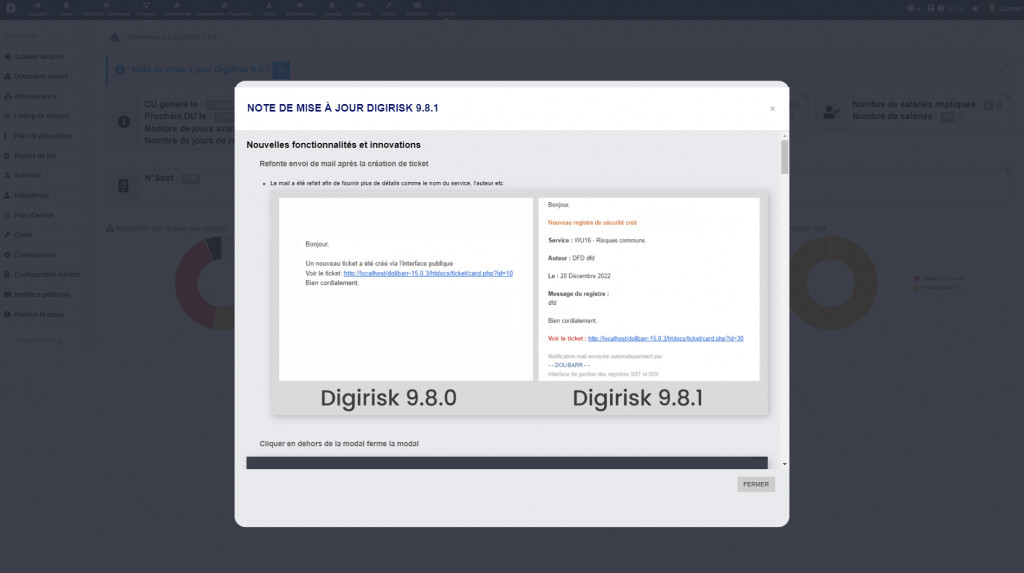The image size is (1024, 573).
Task: Click the GRH icon in the top menu
Action: click(269, 6)
